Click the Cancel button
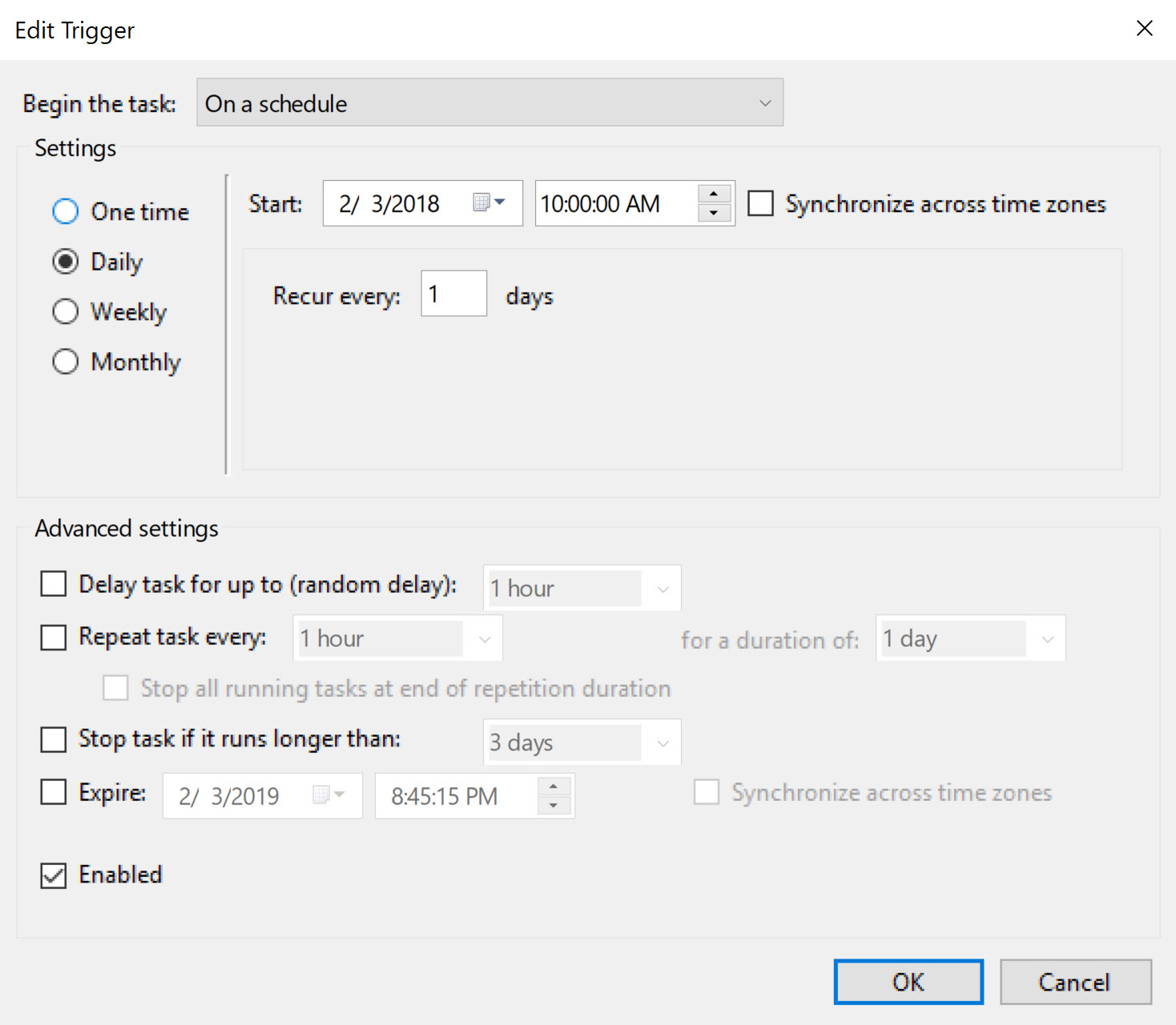The height and width of the screenshot is (1025, 1176). 1075,982
